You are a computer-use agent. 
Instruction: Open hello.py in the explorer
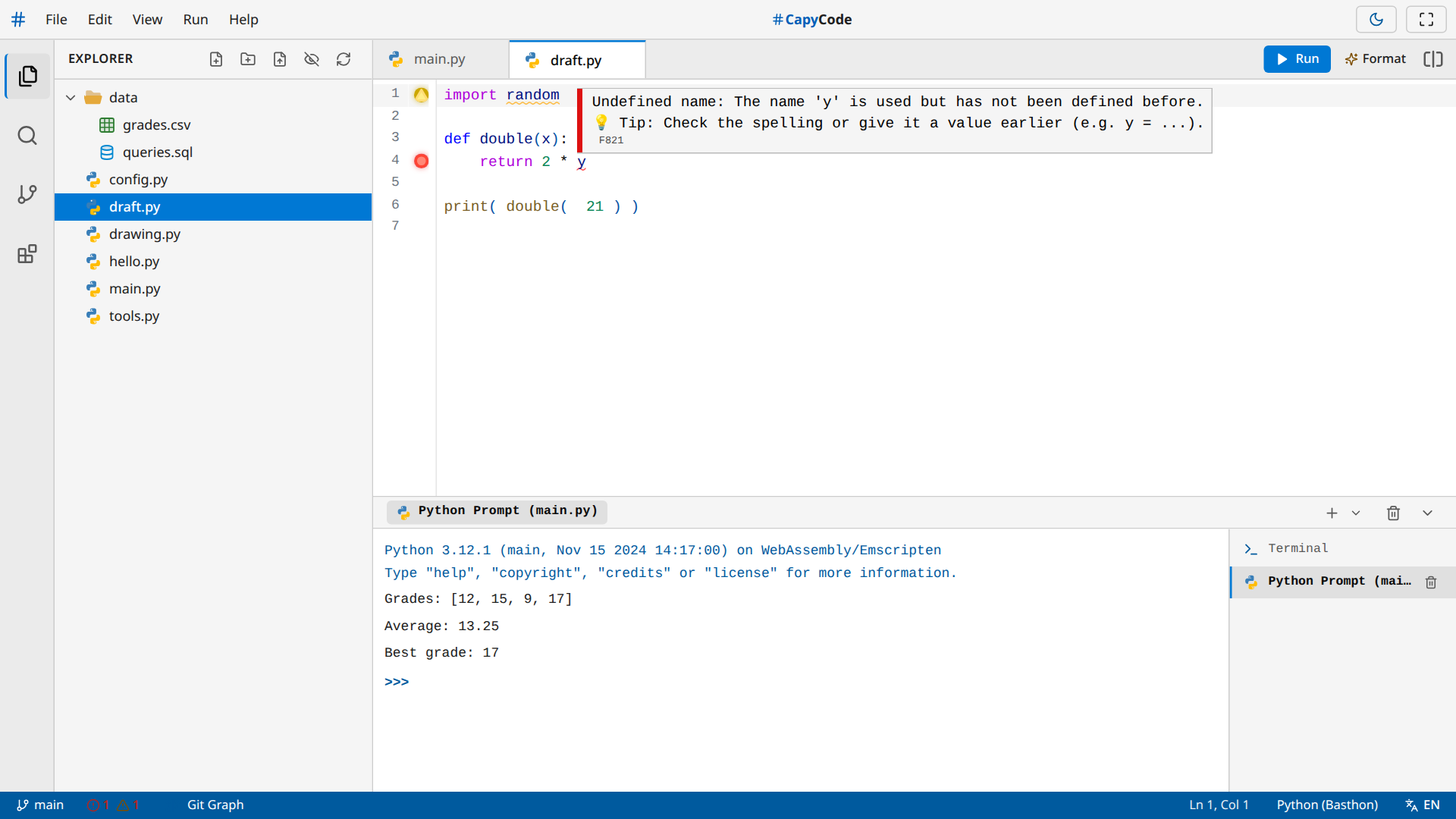[x=213, y=262]
